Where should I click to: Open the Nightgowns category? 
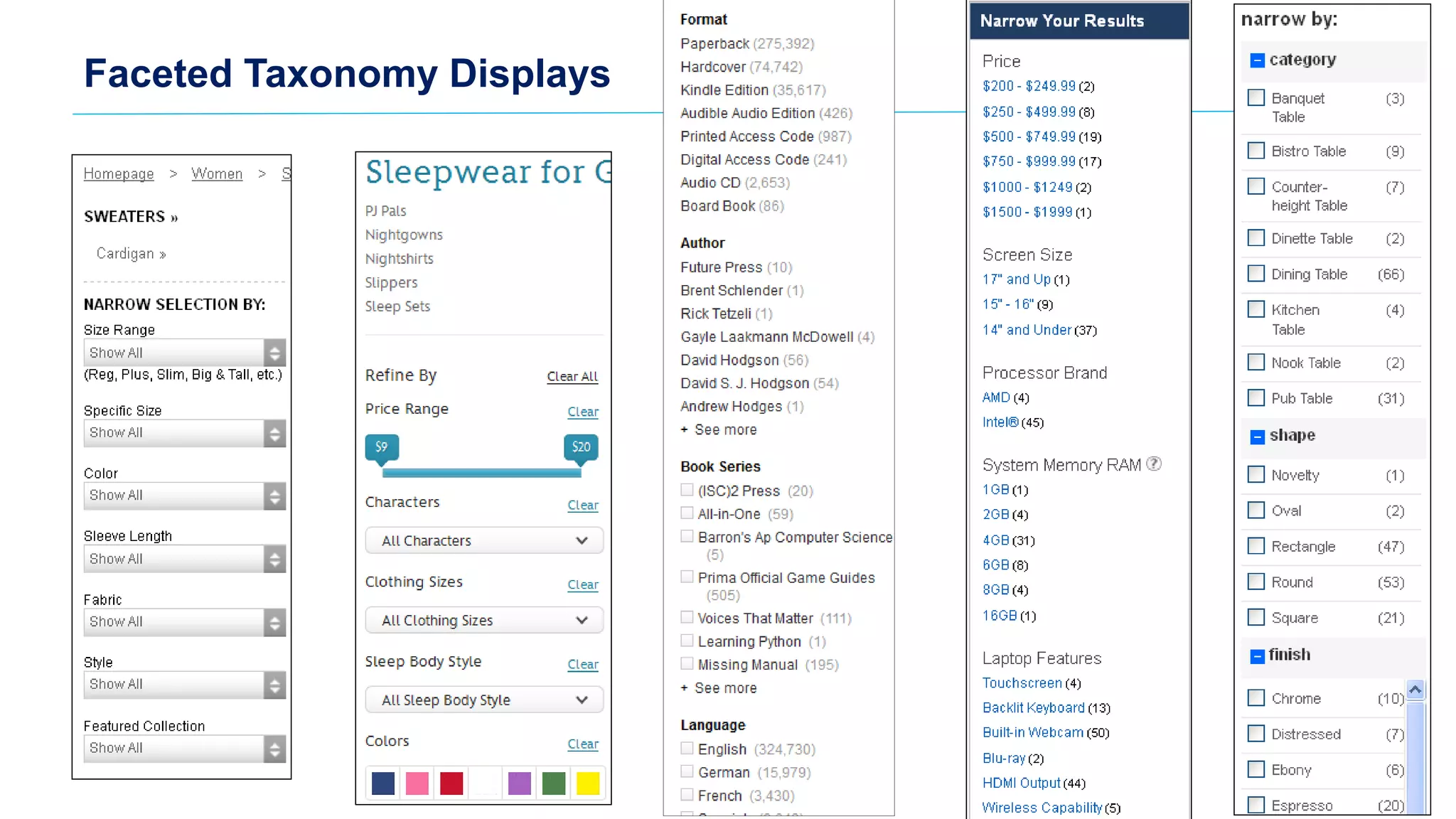(x=404, y=235)
